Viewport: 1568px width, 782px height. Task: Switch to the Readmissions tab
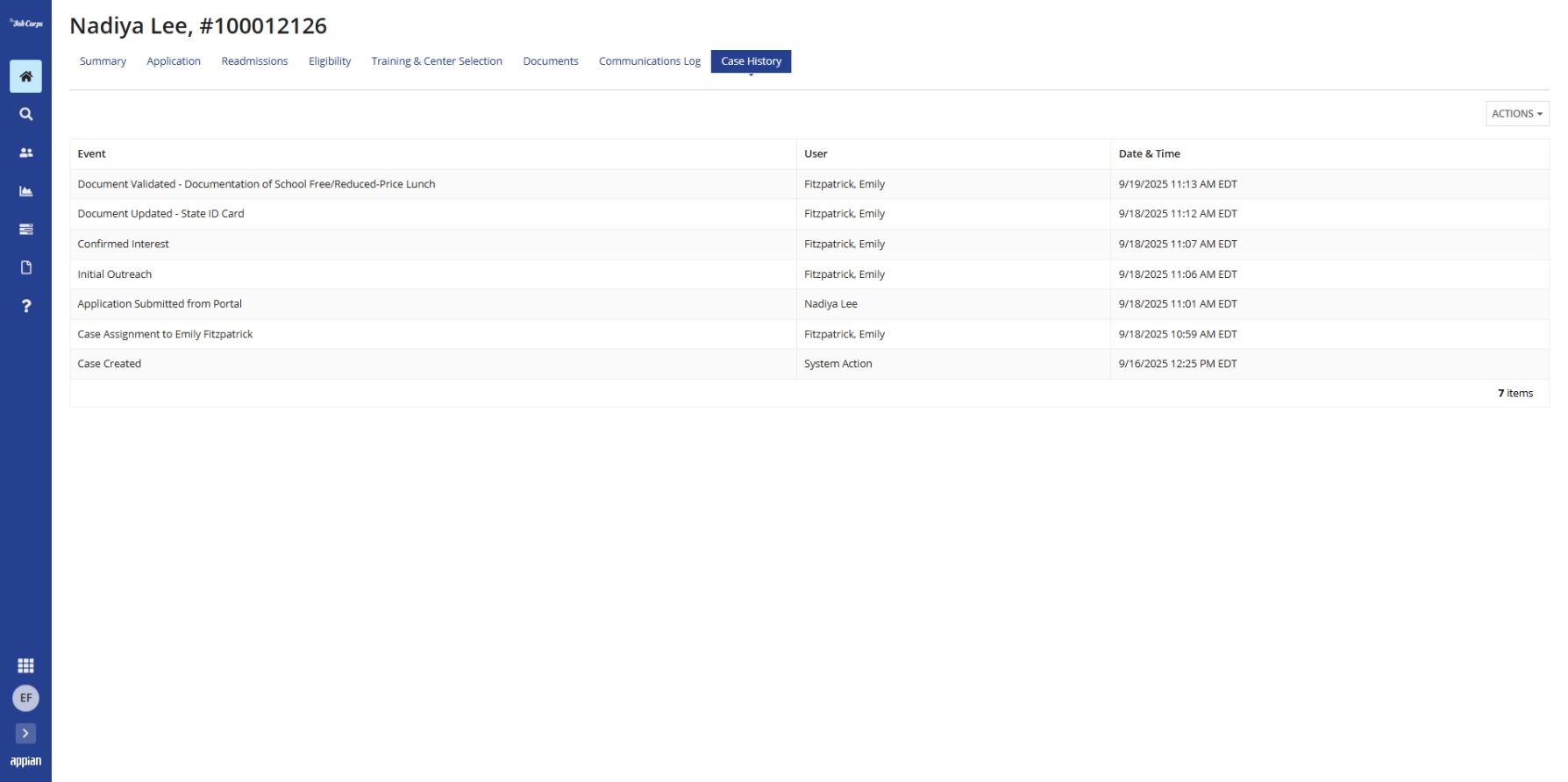click(x=254, y=61)
